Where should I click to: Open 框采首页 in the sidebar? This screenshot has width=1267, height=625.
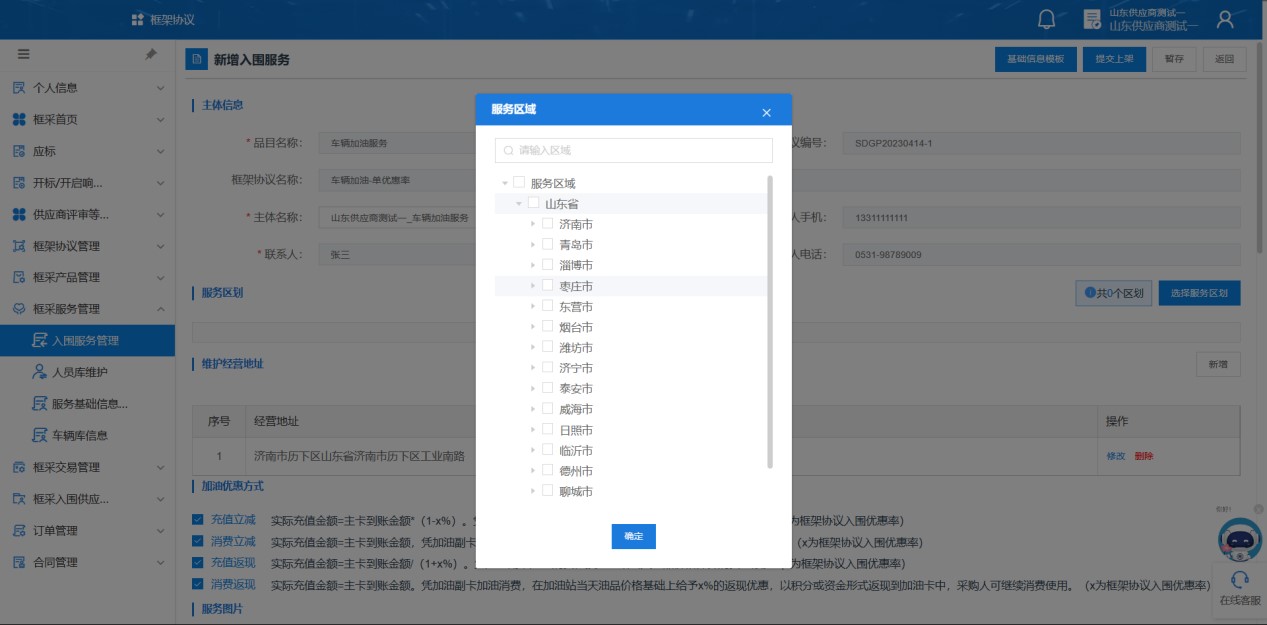click(x=87, y=119)
